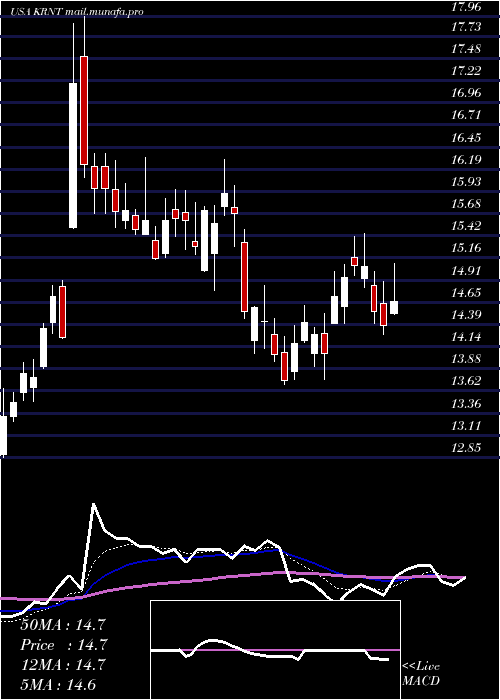Click the 13.36 price axis label

click(466, 404)
